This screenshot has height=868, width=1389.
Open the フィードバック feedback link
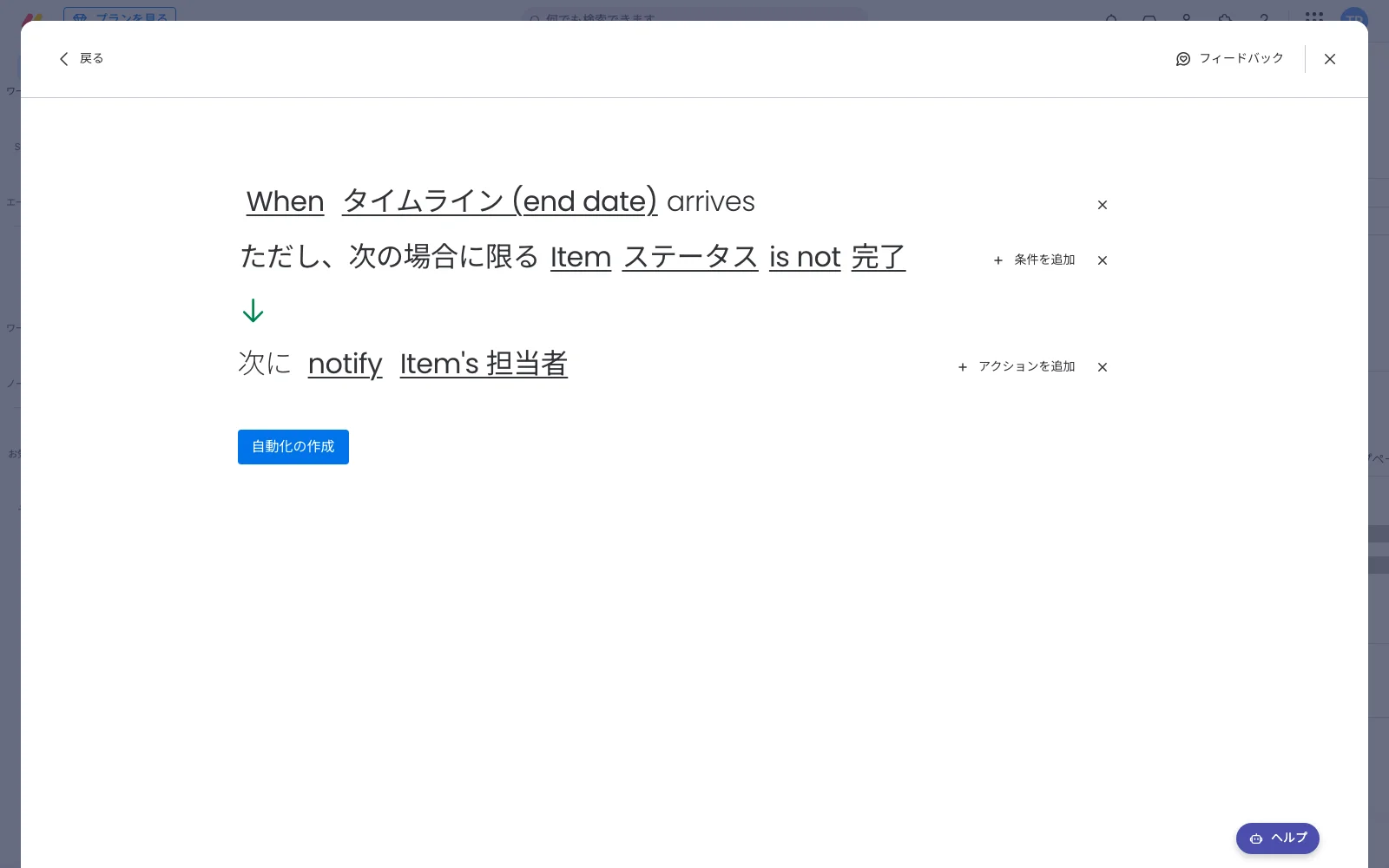click(x=1229, y=59)
